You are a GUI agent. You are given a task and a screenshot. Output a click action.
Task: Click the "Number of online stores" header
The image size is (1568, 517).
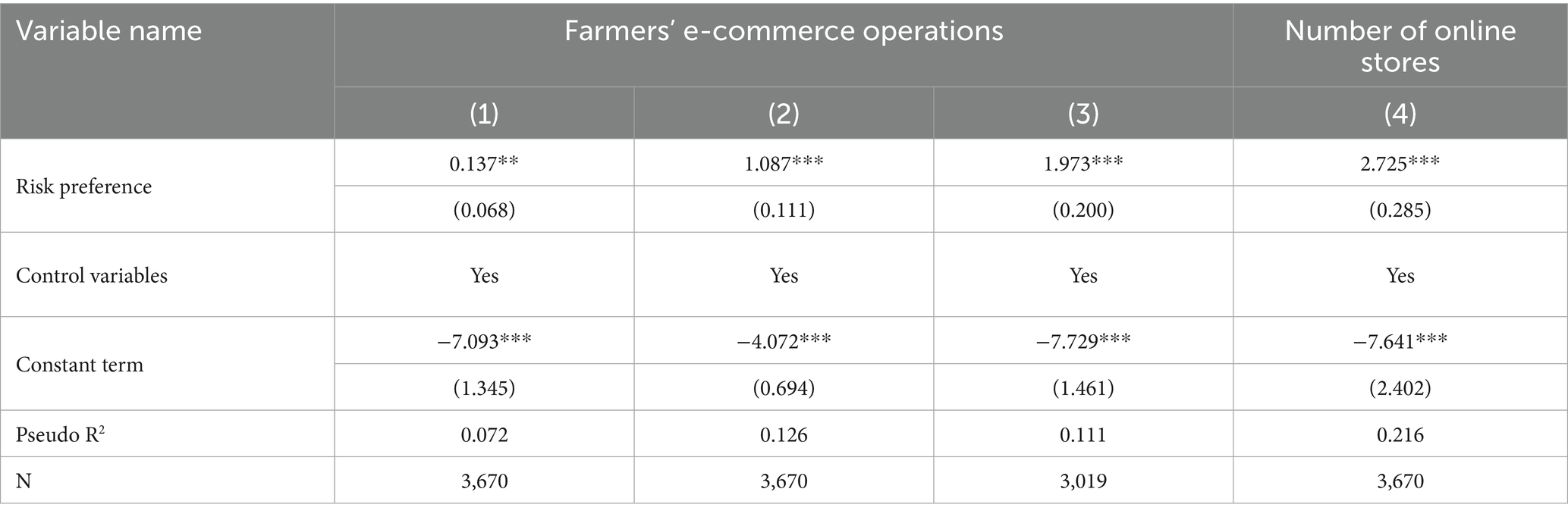[x=1400, y=45]
